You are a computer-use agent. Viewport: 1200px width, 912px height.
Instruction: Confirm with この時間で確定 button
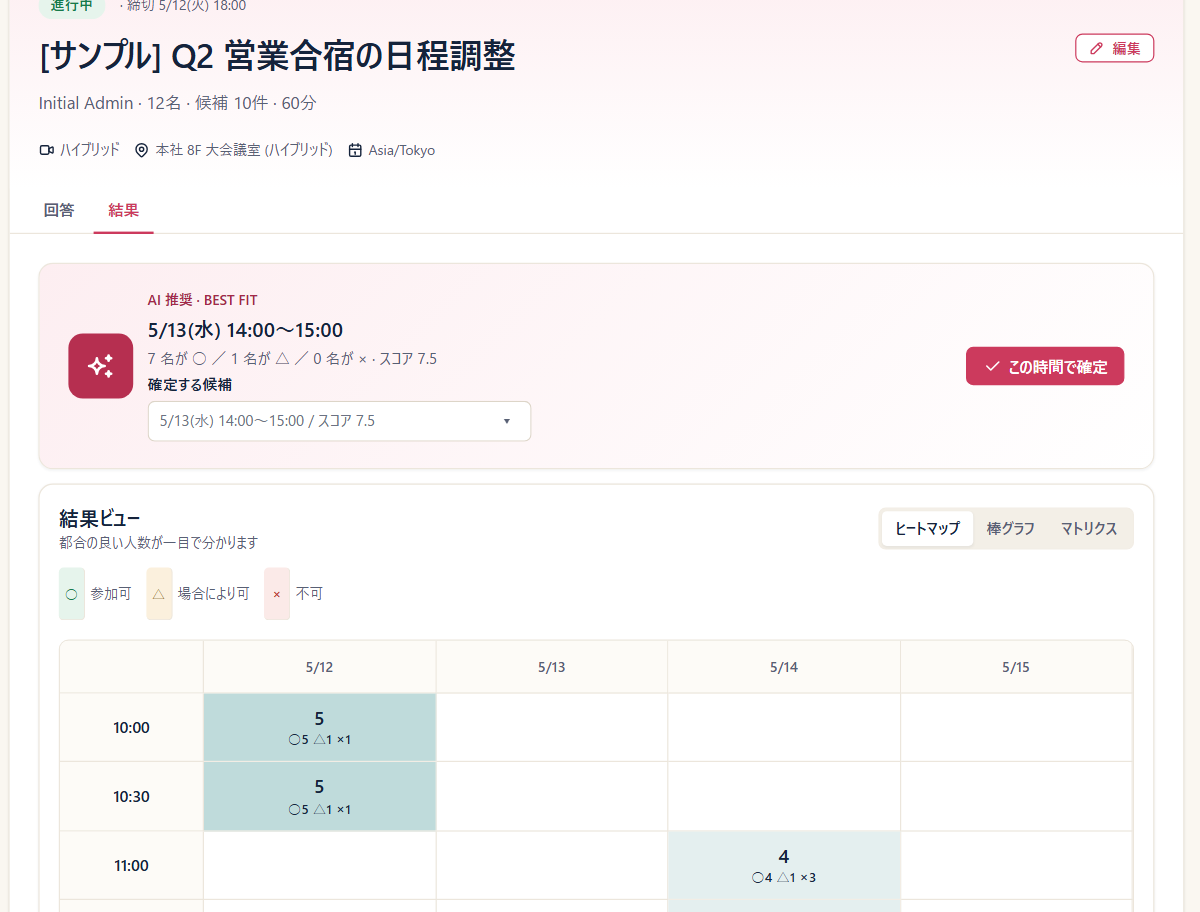1045,366
